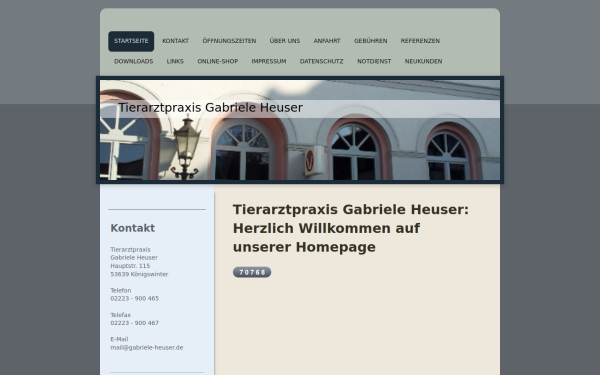Click the text 53639 Königswinter
Image resolution: width=600 pixels, height=375 pixels.
click(139, 274)
